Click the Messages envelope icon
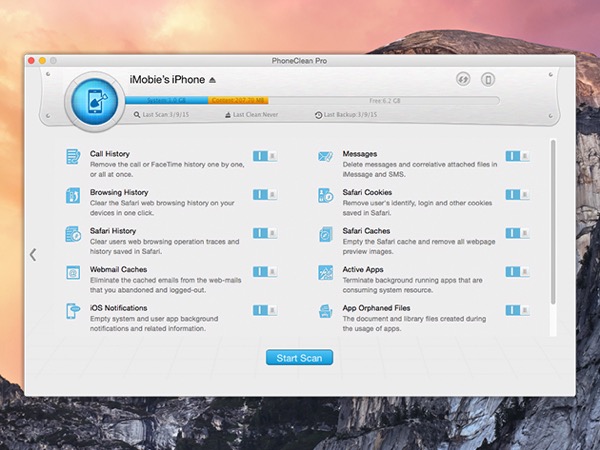This screenshot has width=600, height=450. coord(325,157)
